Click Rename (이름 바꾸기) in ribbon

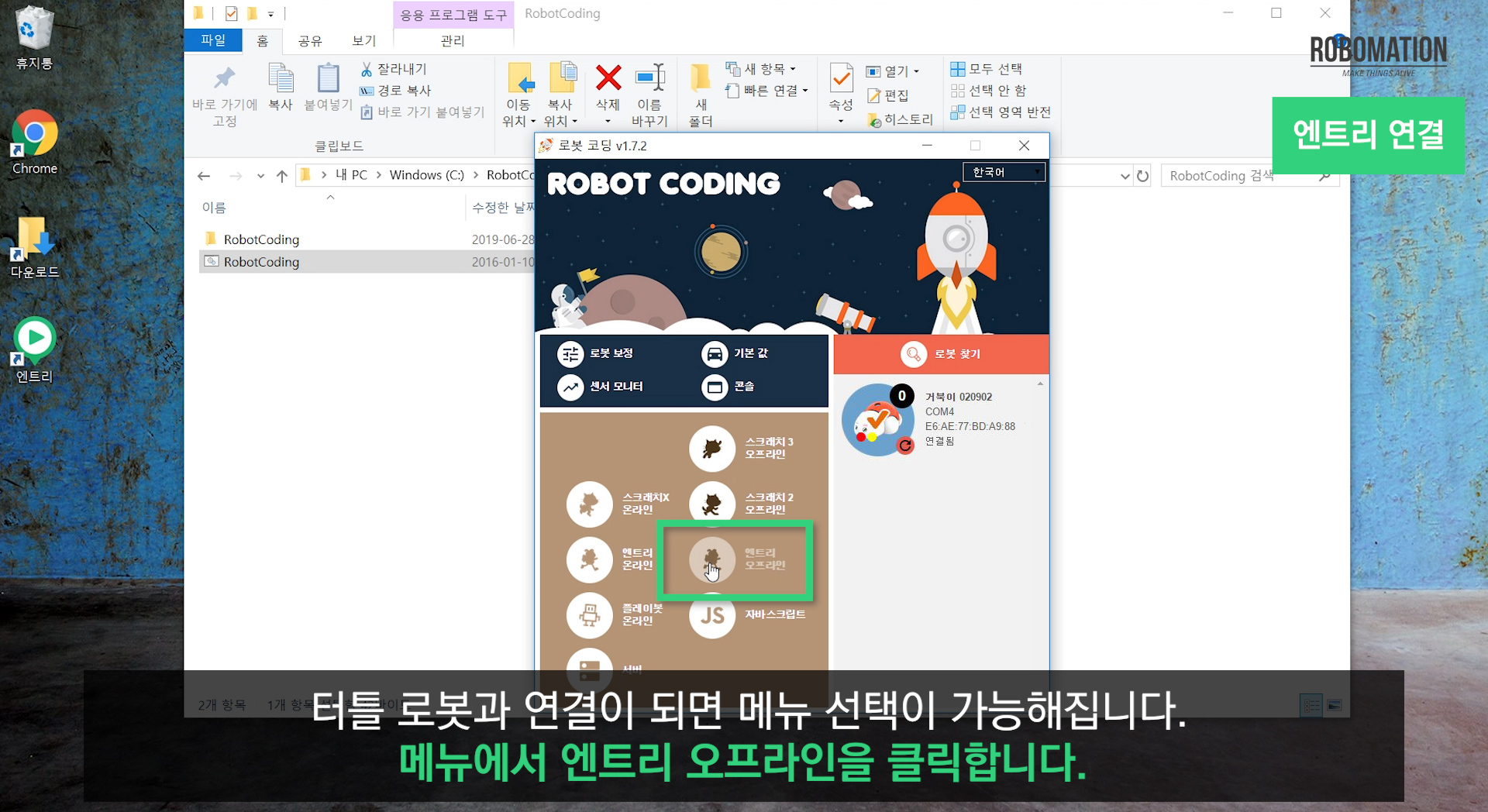(x=649, y=96)
